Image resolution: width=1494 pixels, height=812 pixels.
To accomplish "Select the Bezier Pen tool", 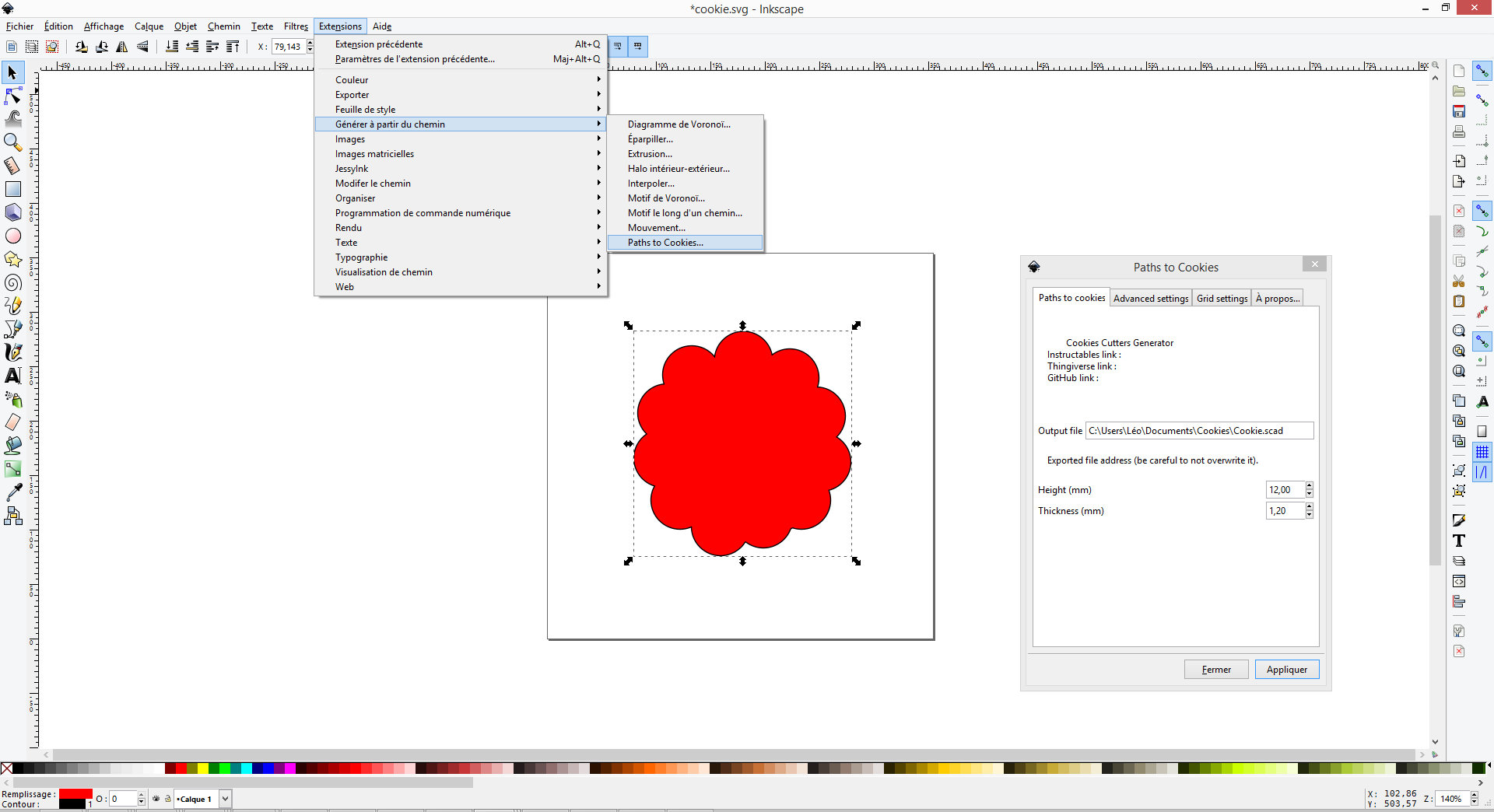I will (x=13, y=329).
